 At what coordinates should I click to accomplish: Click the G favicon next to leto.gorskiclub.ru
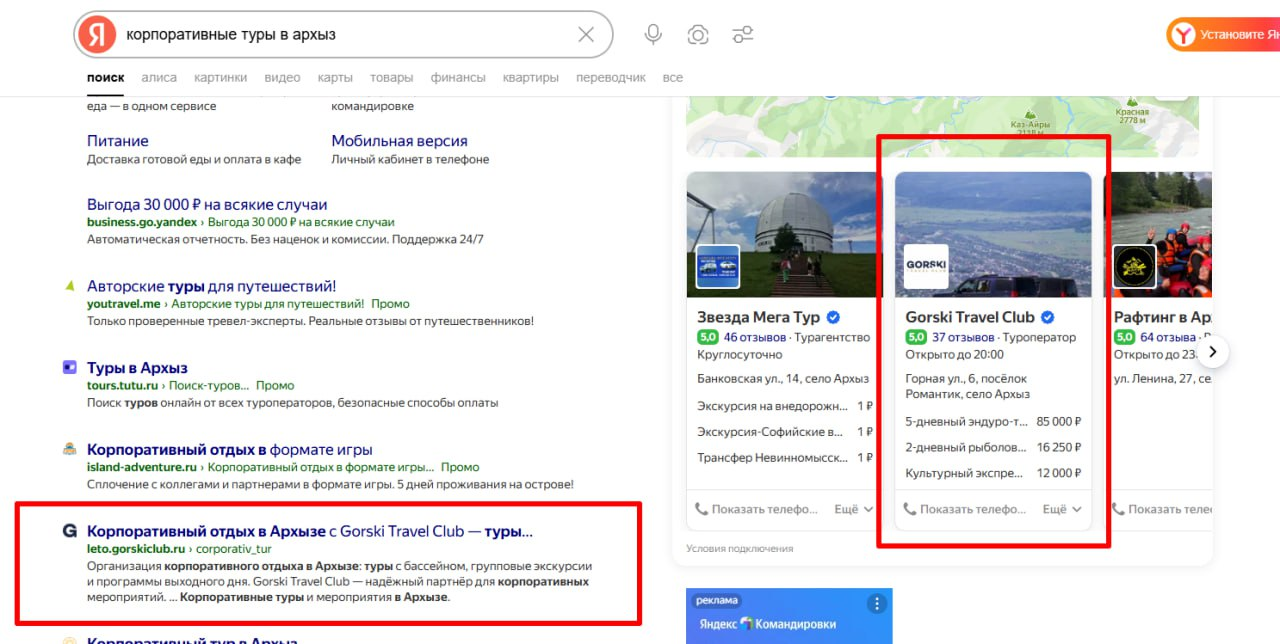pos(68,531)
